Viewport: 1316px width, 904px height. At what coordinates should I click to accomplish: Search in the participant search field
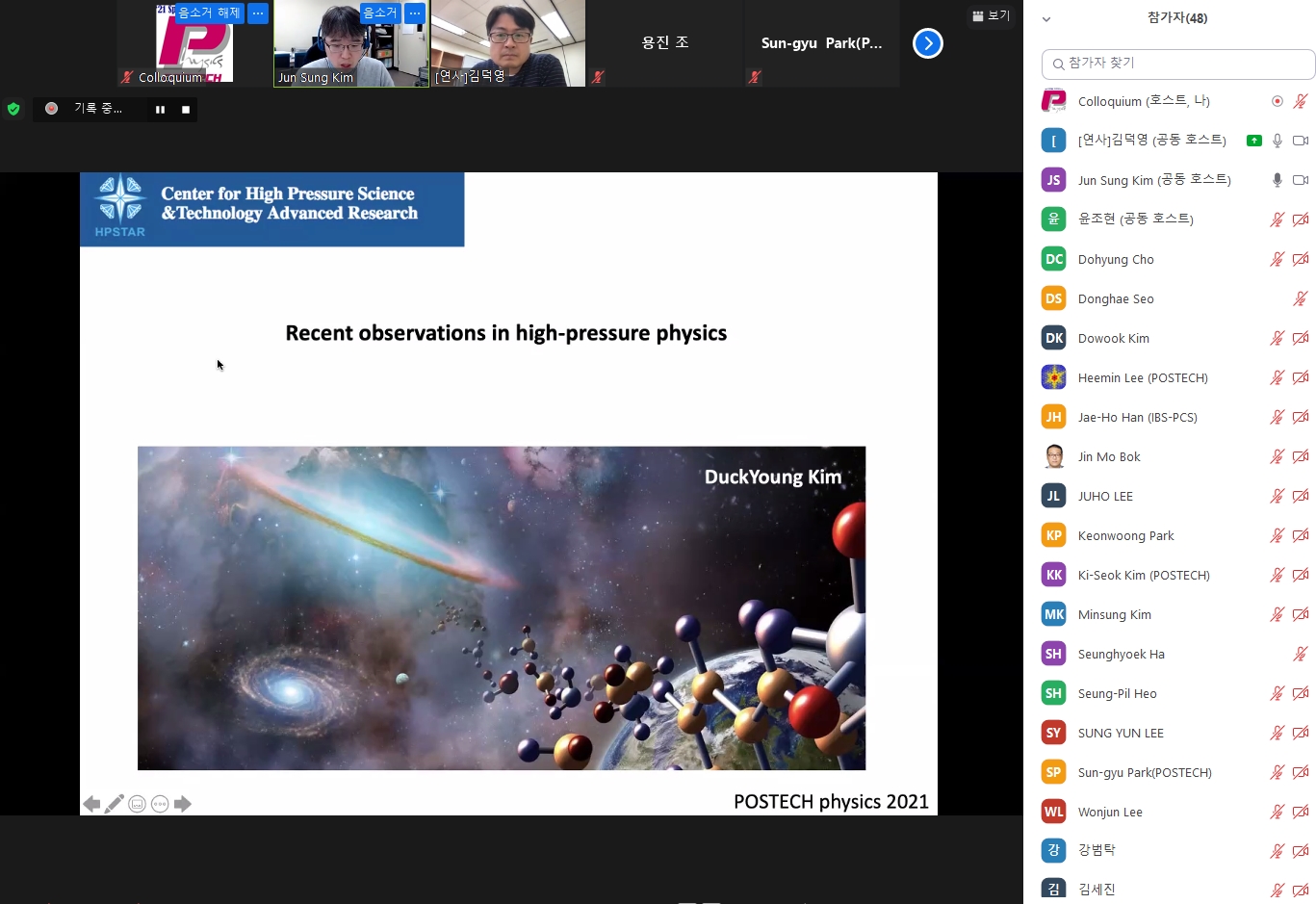[x=1178, y=64]
